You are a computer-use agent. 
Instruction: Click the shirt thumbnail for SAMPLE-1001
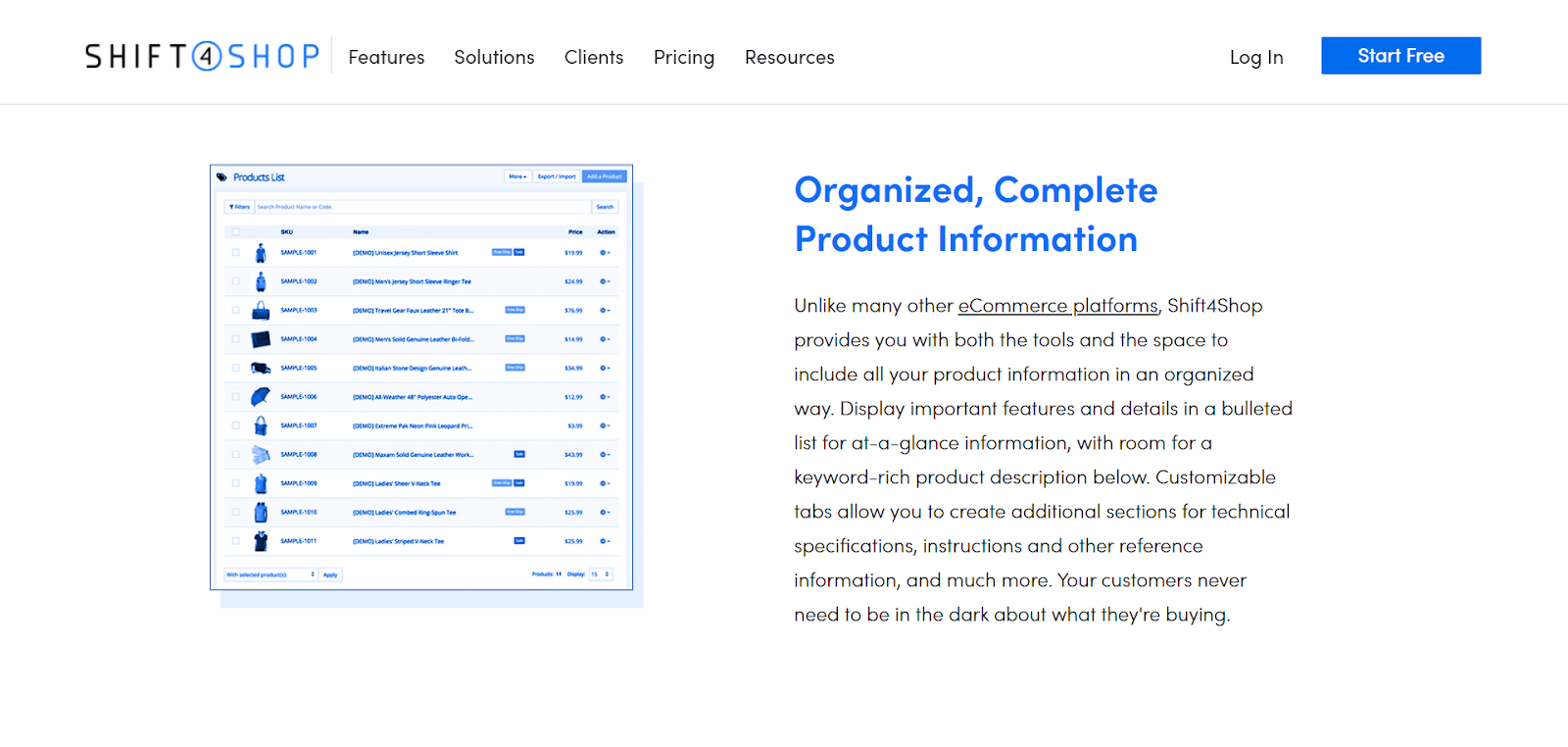(x=261, y=253)
